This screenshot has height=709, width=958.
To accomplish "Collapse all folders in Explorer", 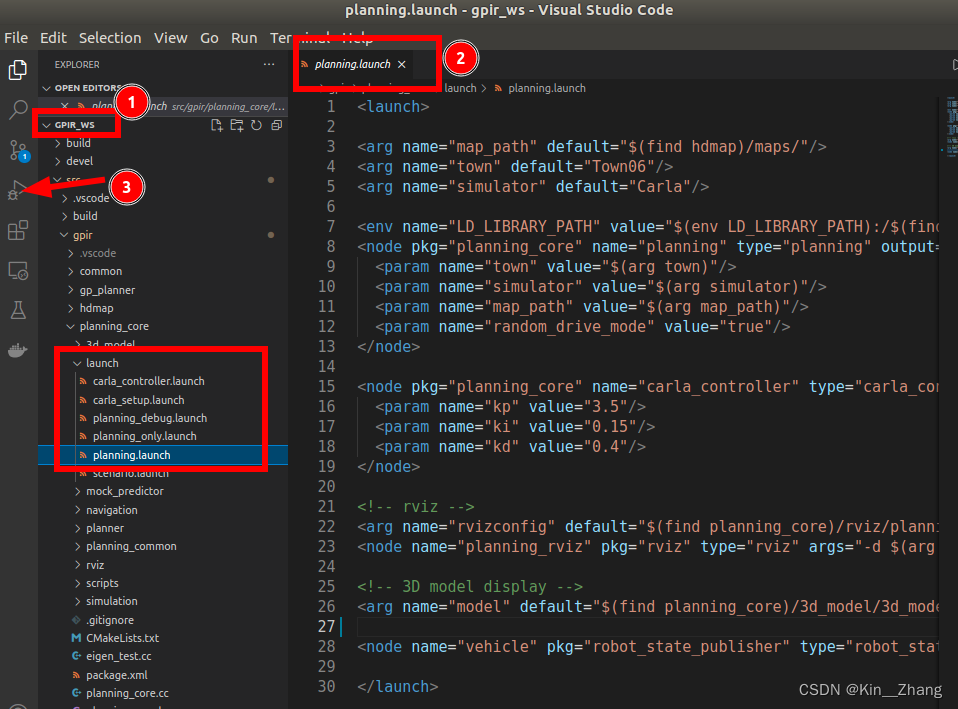I will [x=276, y=125].
